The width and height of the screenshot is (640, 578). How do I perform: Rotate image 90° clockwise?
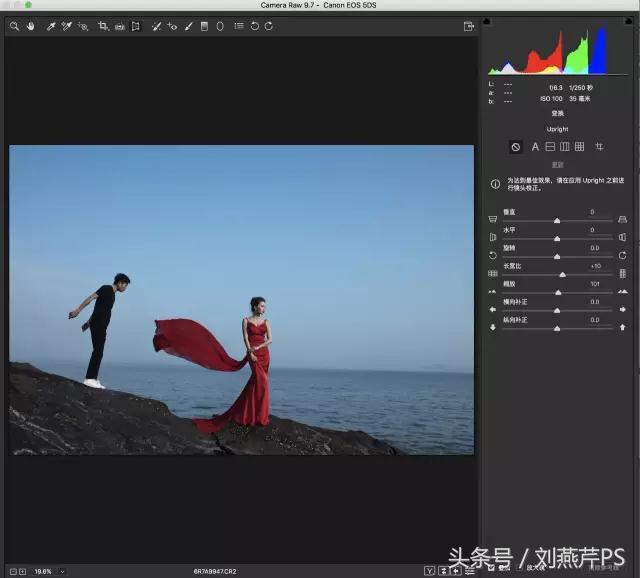pos(269,26)
